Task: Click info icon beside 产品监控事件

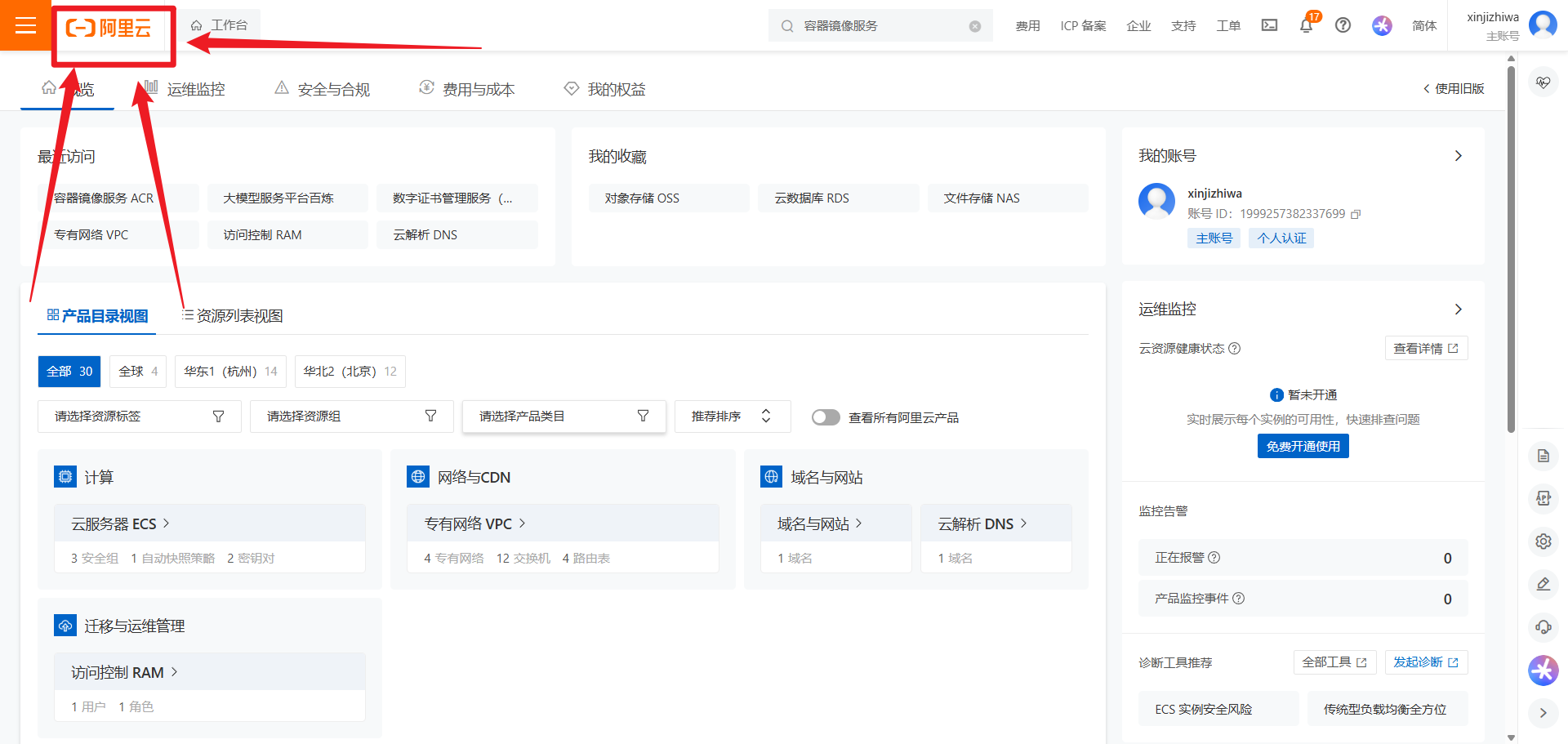Action: click(1239, 599)
